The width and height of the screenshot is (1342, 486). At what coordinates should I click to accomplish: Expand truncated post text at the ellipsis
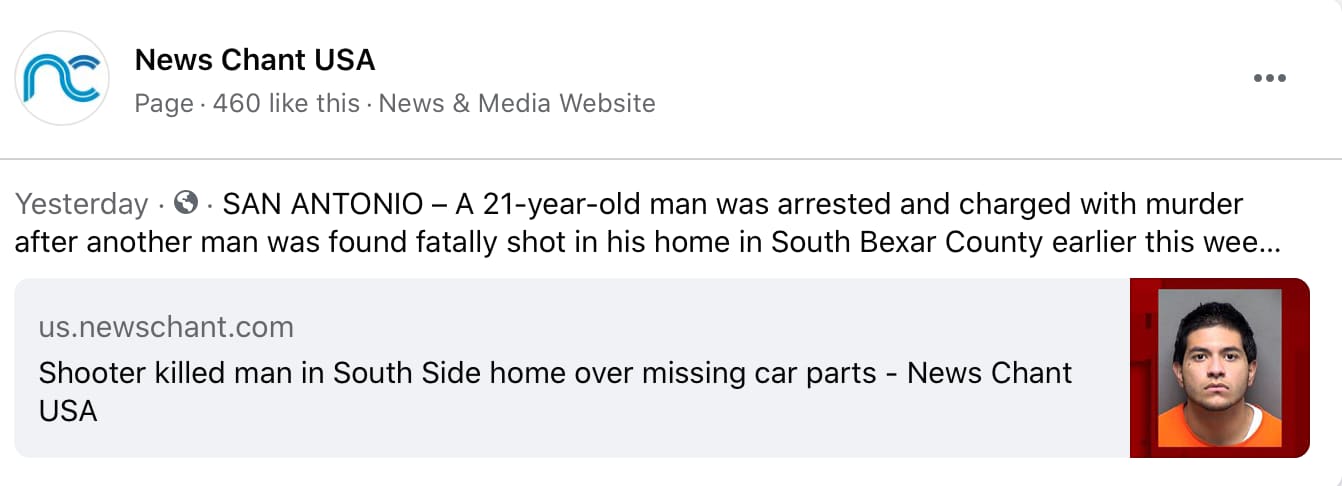pyautogui.click(x=1268, y=243)
